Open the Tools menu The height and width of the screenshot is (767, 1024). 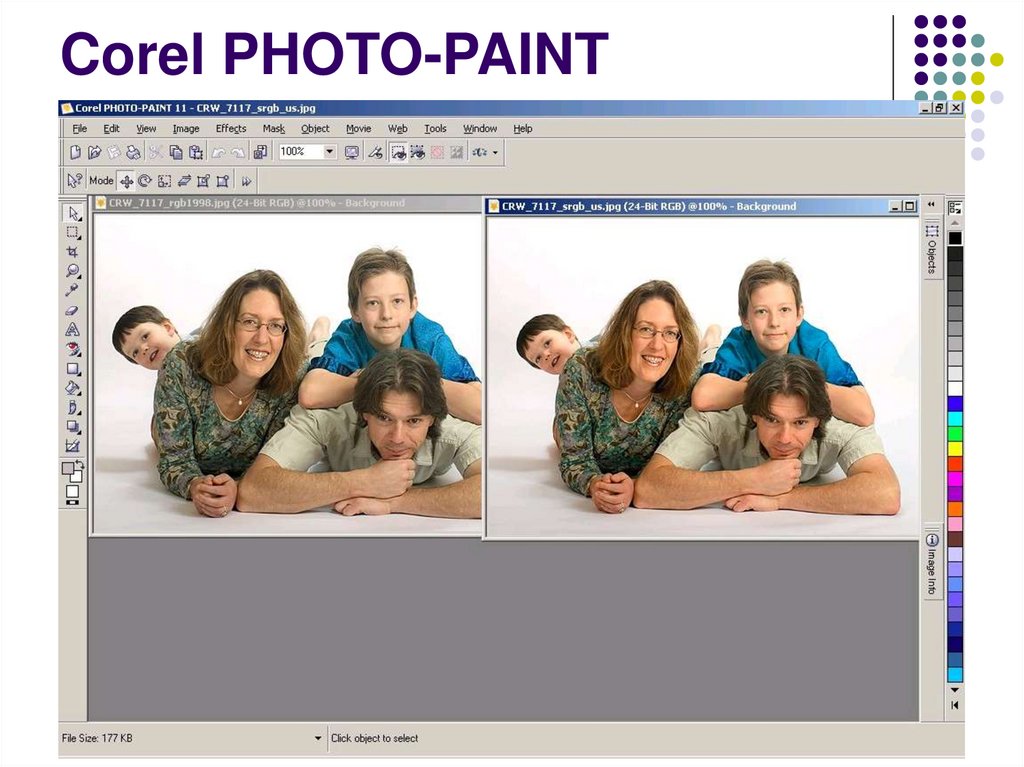tap(435, 129)
